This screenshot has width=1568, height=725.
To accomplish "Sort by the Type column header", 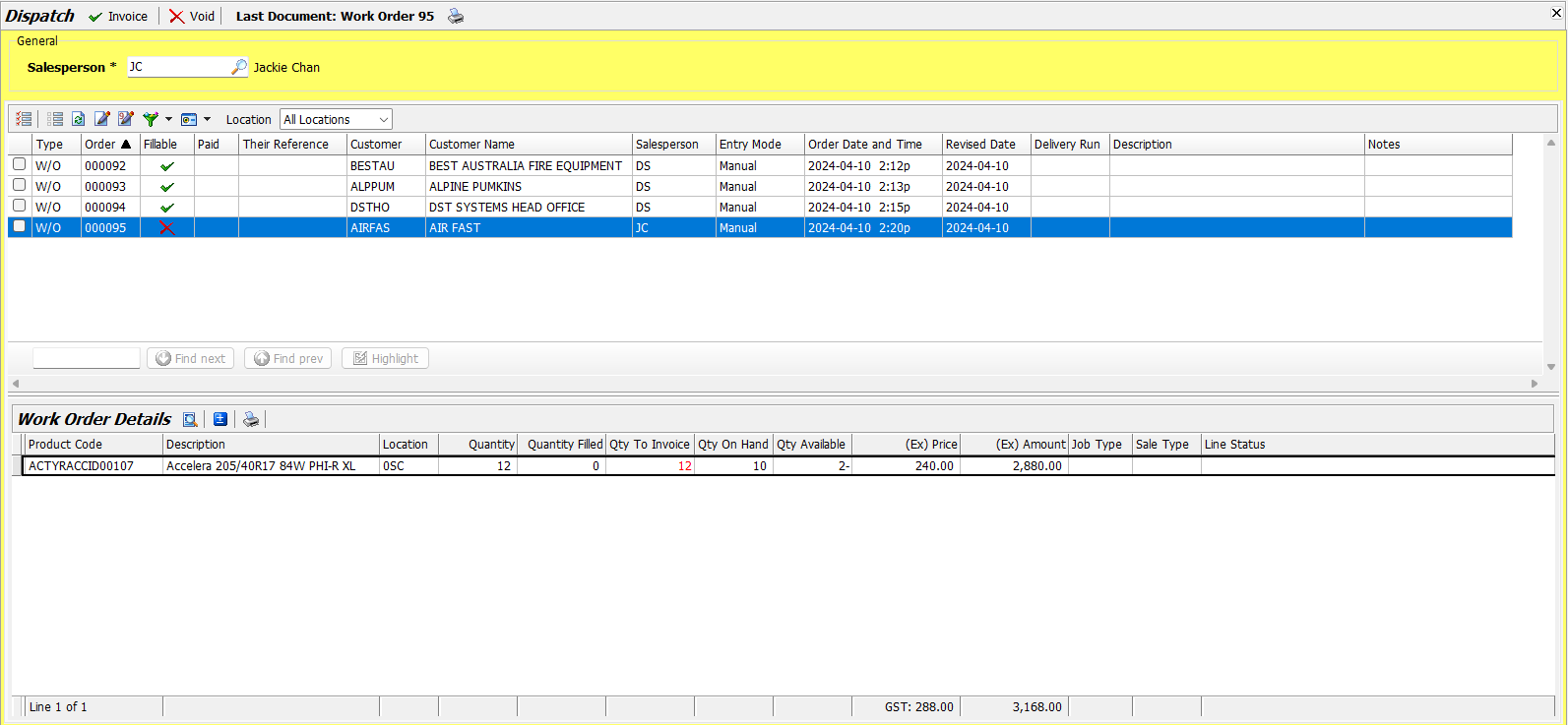I will [x=56, y=144].
